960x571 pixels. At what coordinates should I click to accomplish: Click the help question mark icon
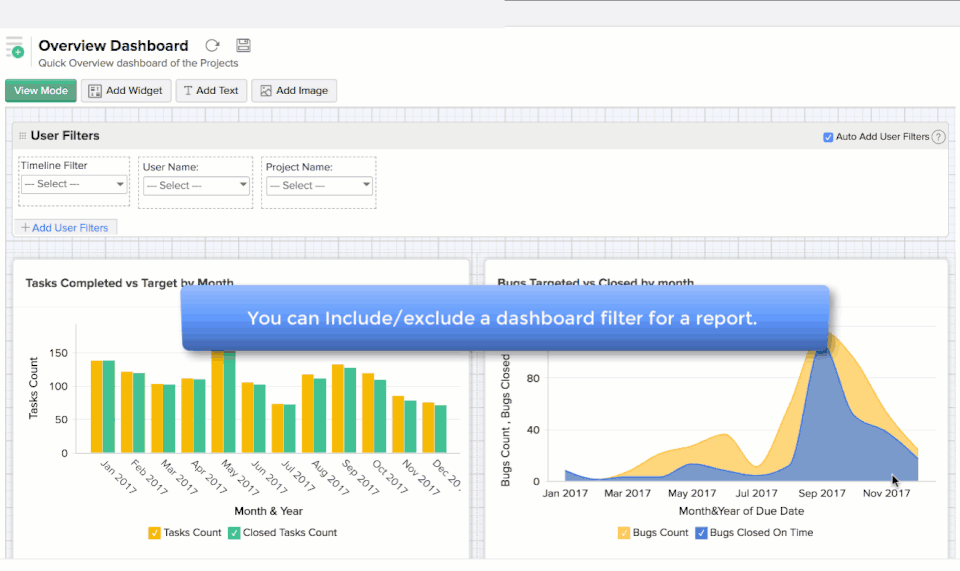click(938, 137)
